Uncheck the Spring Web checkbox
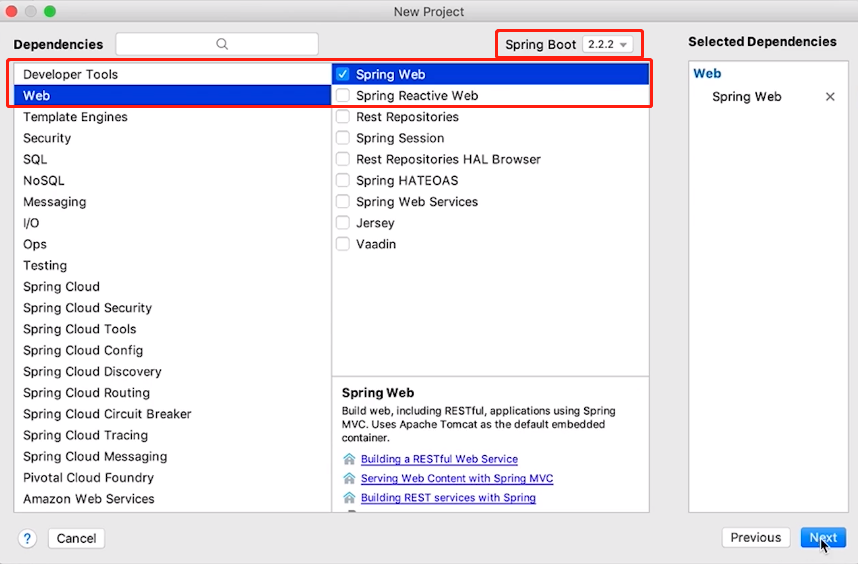The height and width of the screenshot is (564, 858). (x=343, y=74)
